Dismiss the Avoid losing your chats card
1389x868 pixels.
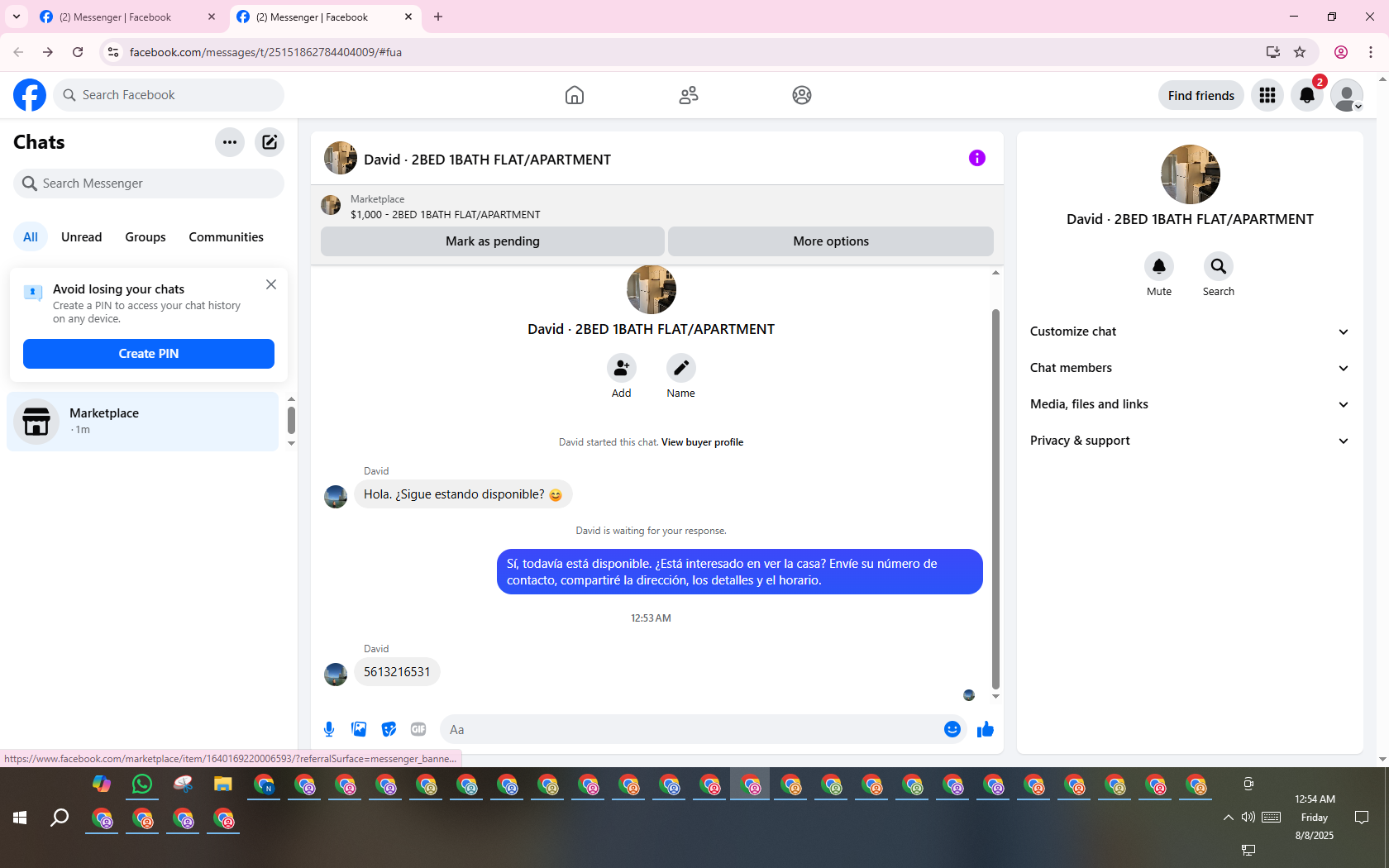tap(271, 284)
